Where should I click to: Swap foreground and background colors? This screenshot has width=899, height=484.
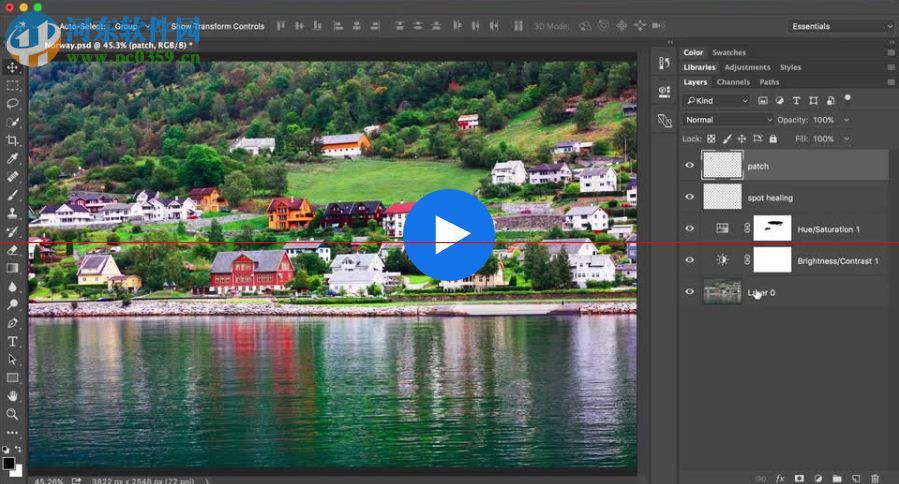click(x=18, y=449)
